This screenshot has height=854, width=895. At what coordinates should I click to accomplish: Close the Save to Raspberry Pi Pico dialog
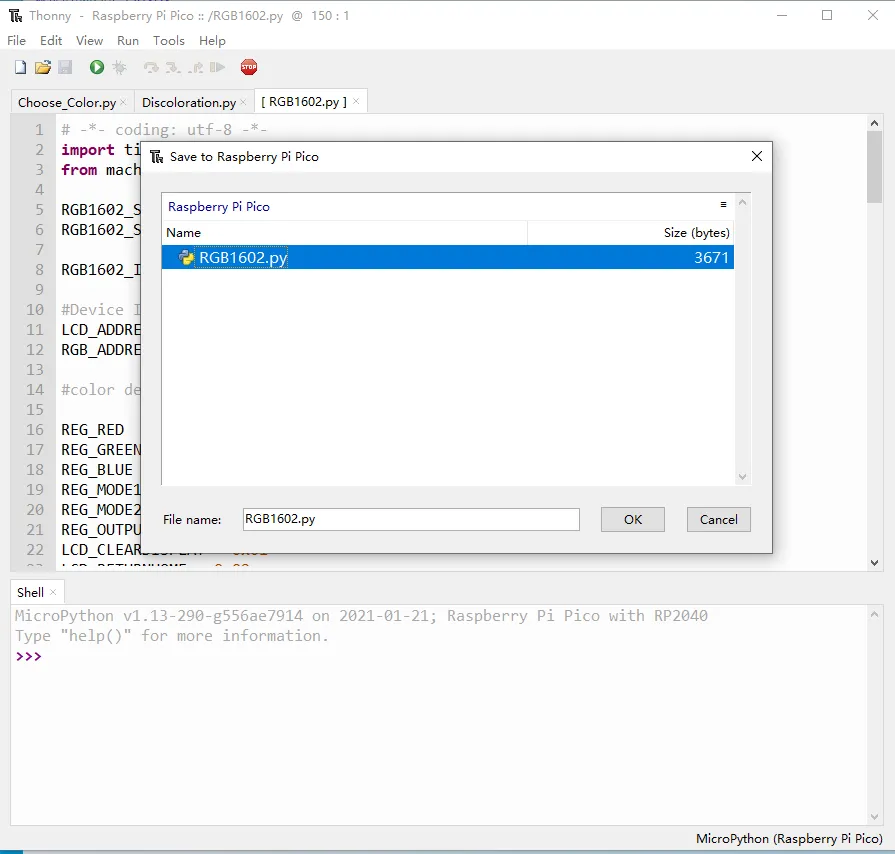click(x=757, y=156)
